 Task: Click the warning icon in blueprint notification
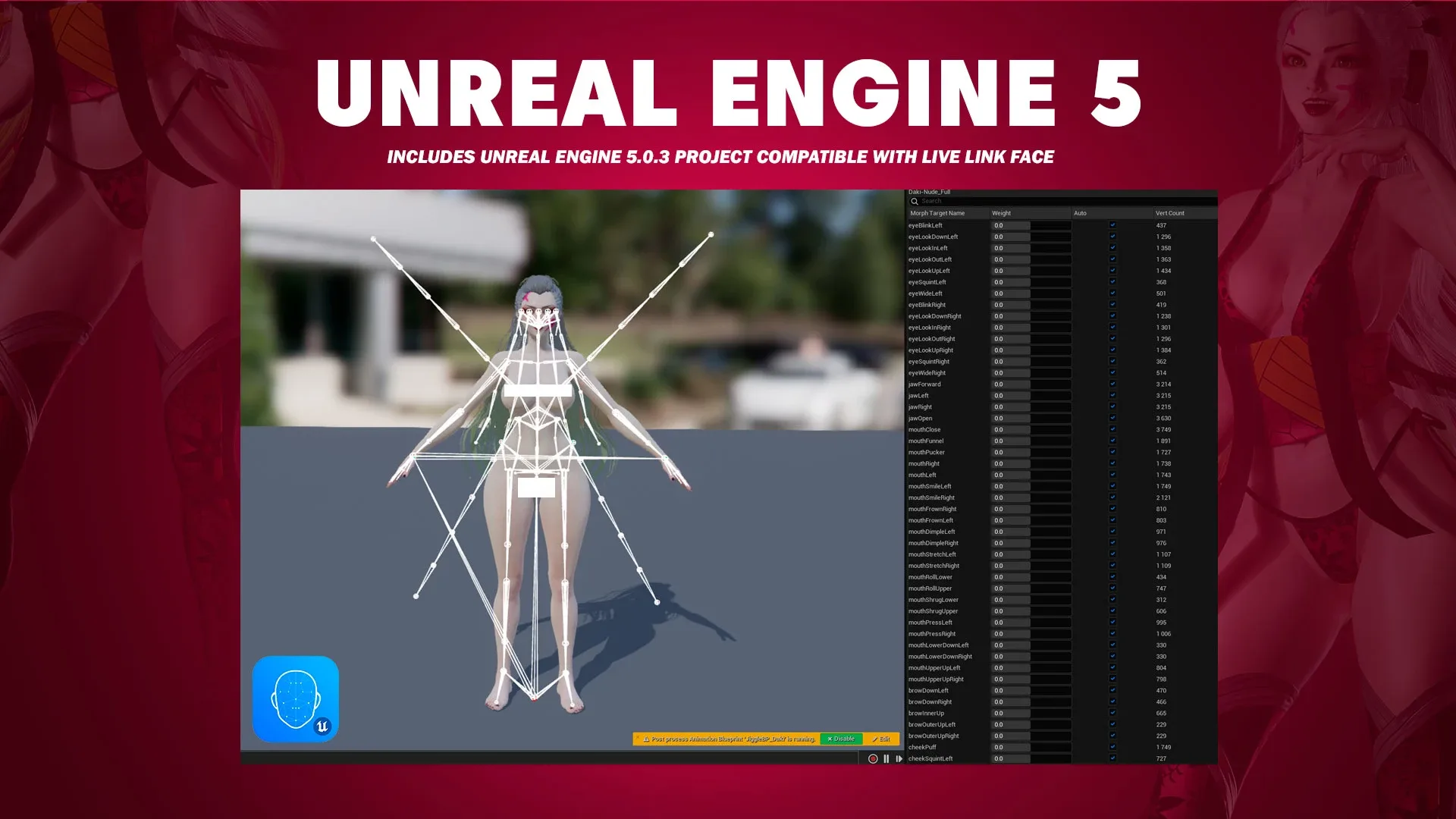click(x=646, y=739)
